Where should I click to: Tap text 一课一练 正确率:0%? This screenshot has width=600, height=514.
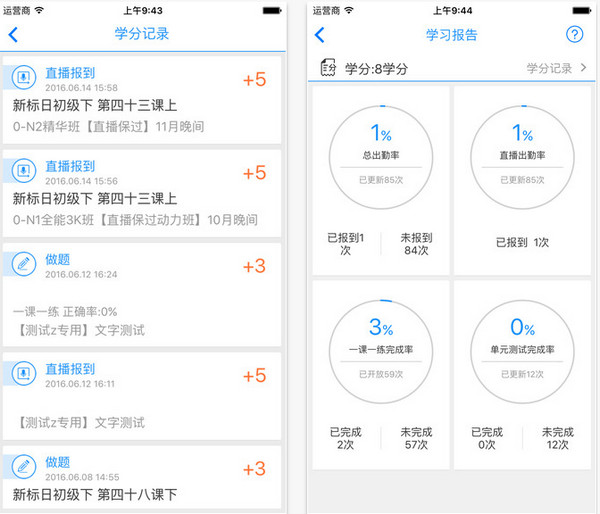tap(65, 312)
